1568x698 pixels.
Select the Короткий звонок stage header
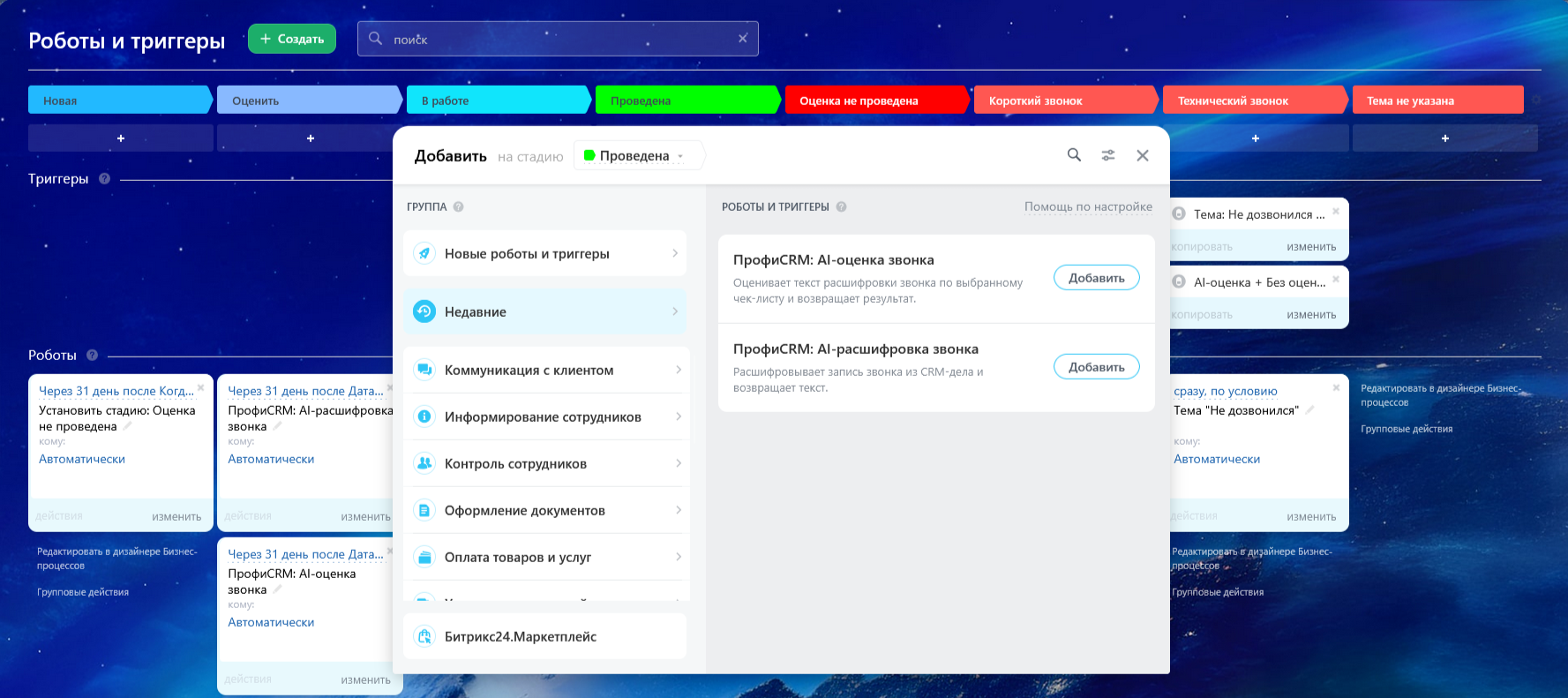[x=1066, y=100]
